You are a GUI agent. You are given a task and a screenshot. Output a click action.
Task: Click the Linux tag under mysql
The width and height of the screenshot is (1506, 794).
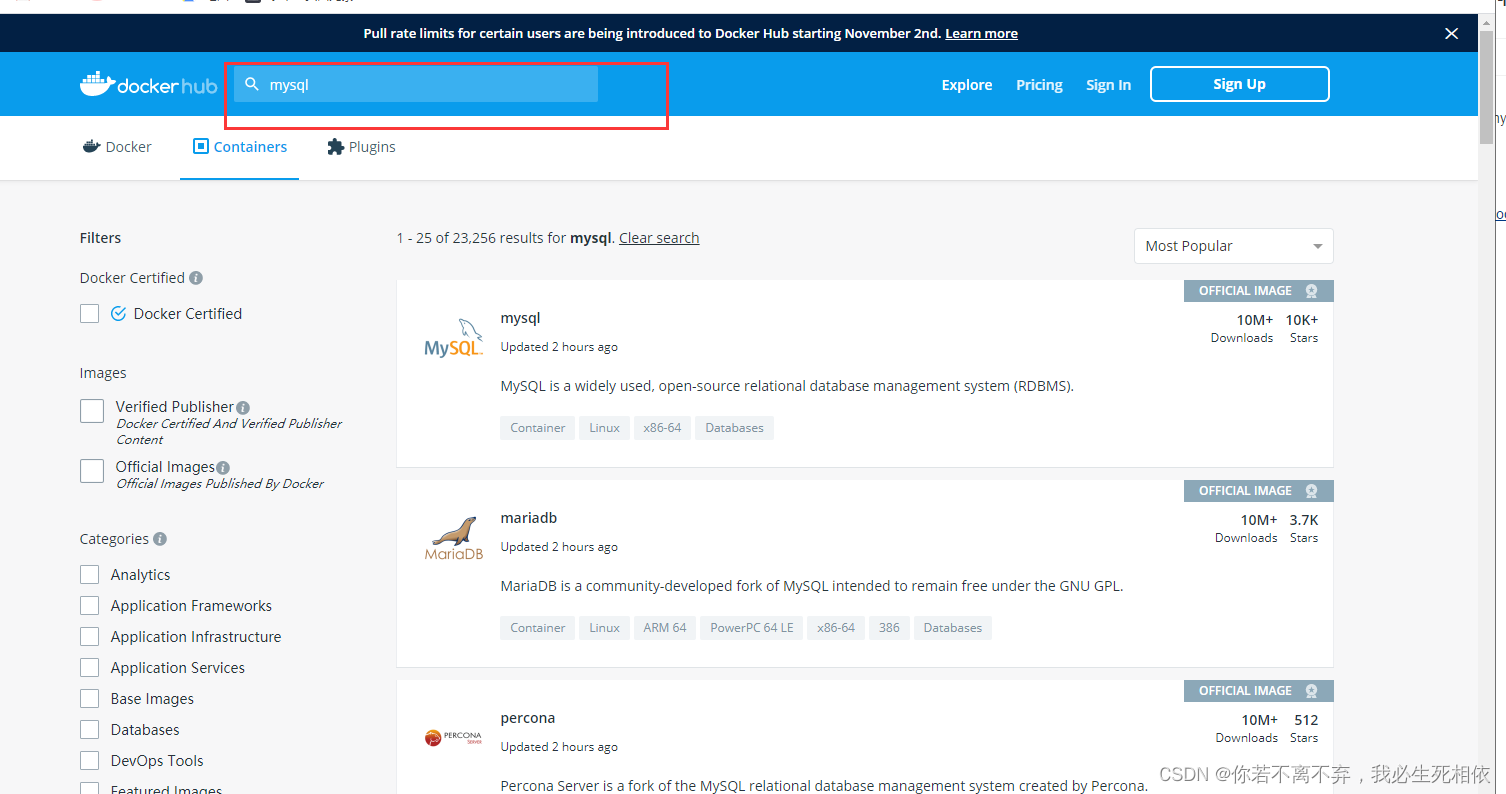[x=604, y=428]
